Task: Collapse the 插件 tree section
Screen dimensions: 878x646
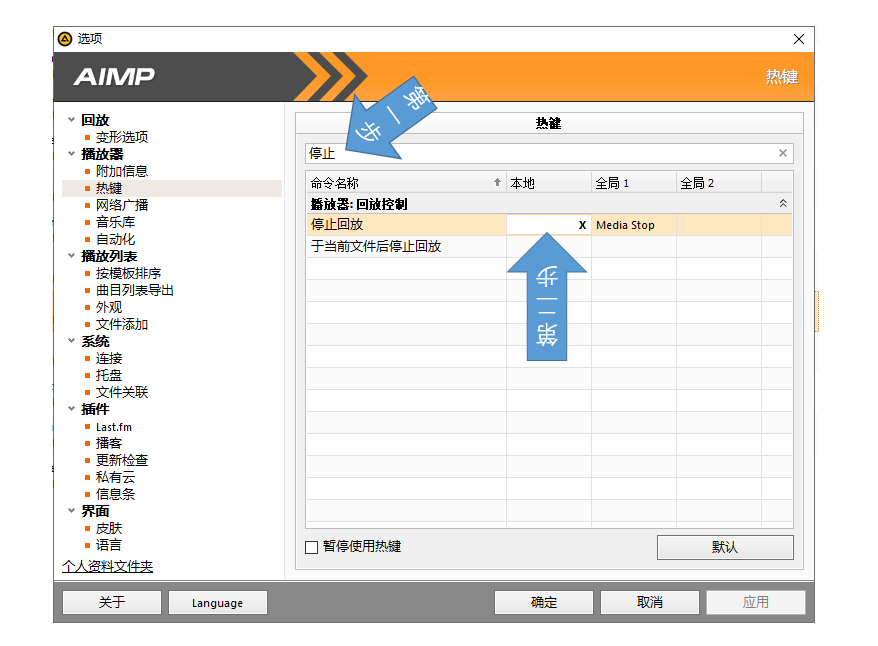Action: [71, 409]
